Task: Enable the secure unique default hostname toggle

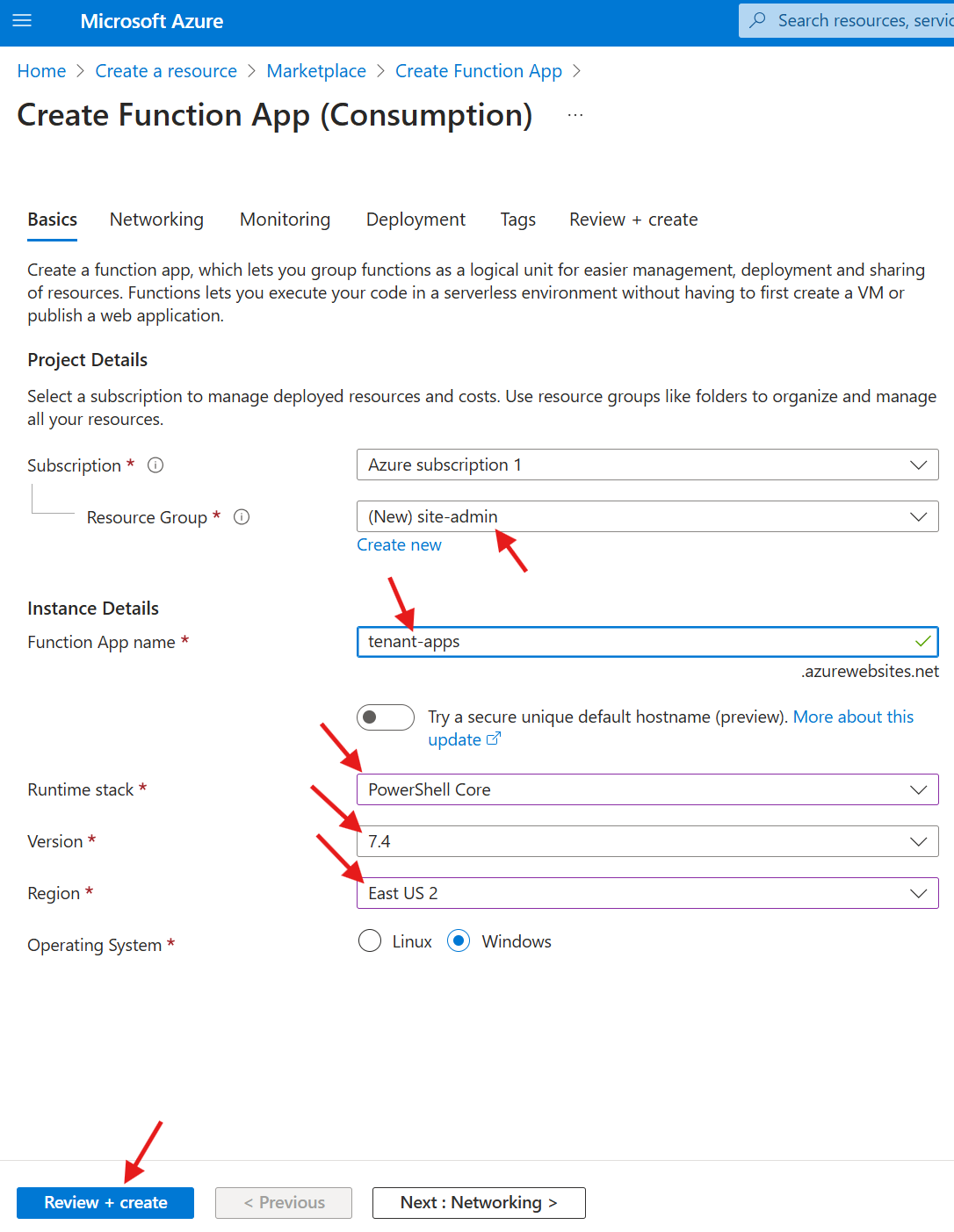Action: tap(386, 717)
